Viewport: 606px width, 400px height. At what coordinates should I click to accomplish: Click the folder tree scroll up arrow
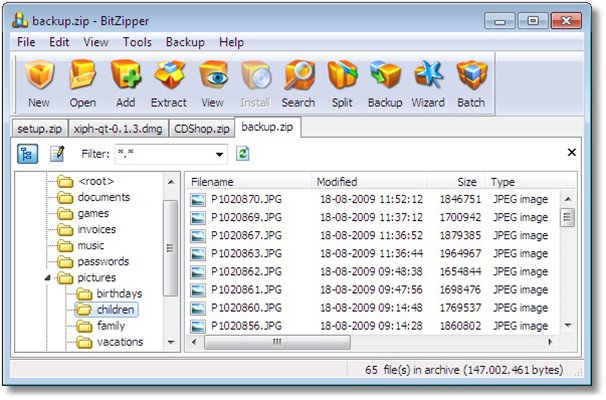171,182
